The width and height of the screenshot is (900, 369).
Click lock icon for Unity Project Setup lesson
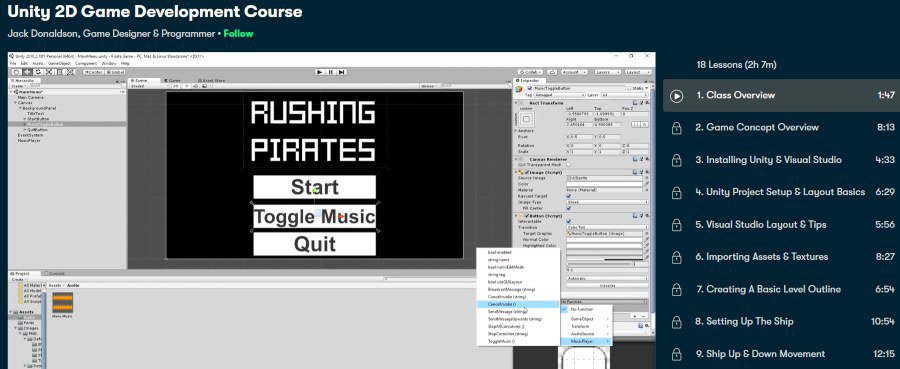click(x=677, y=192)
